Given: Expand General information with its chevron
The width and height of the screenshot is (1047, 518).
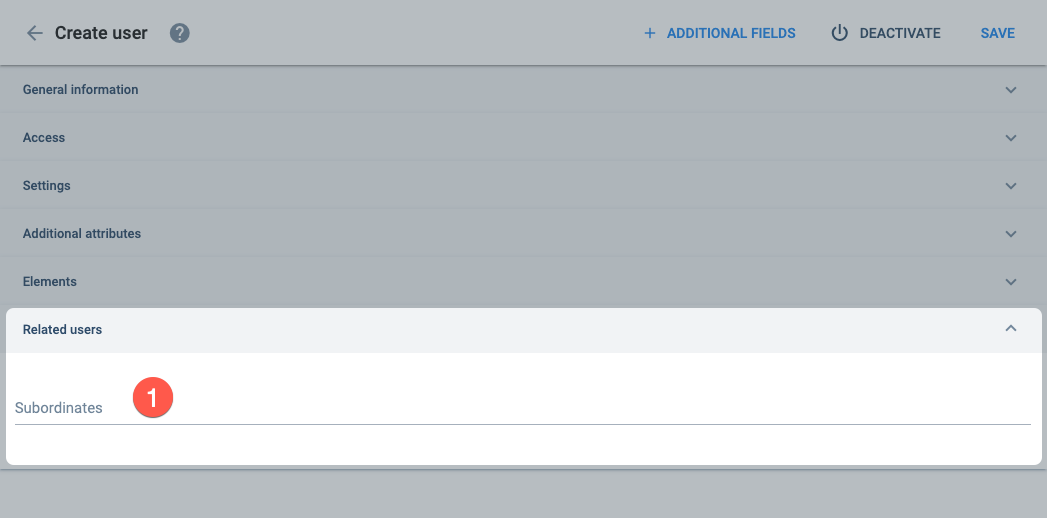Looking at the screenshot, I should [x=1011, y=89].
